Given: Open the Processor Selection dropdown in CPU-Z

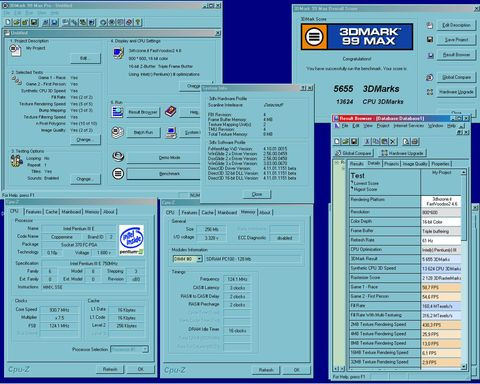Looking at the screenshot, I should 145,349.
